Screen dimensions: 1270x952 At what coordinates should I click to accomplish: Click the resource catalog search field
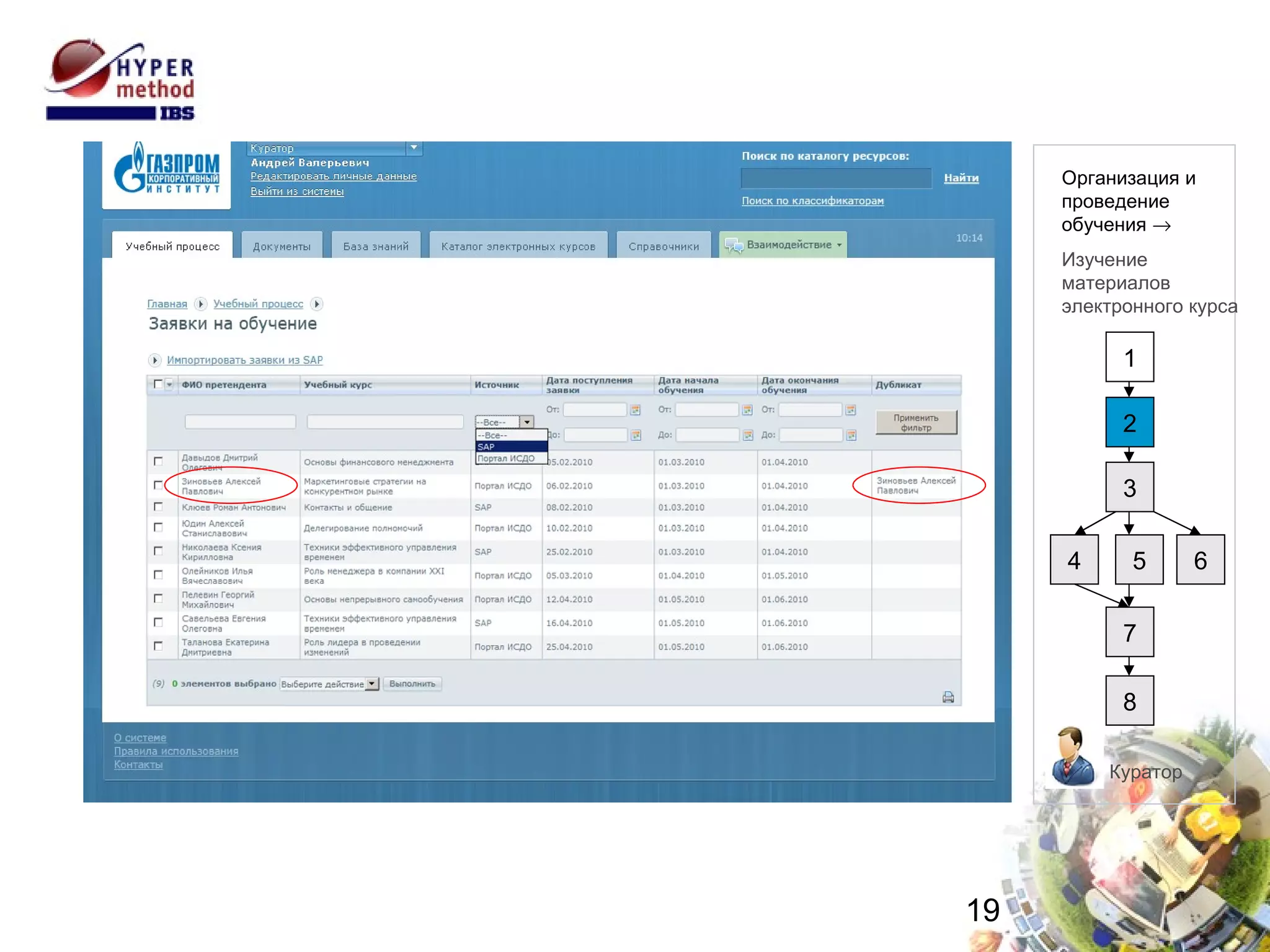click(x=835, y=178)
